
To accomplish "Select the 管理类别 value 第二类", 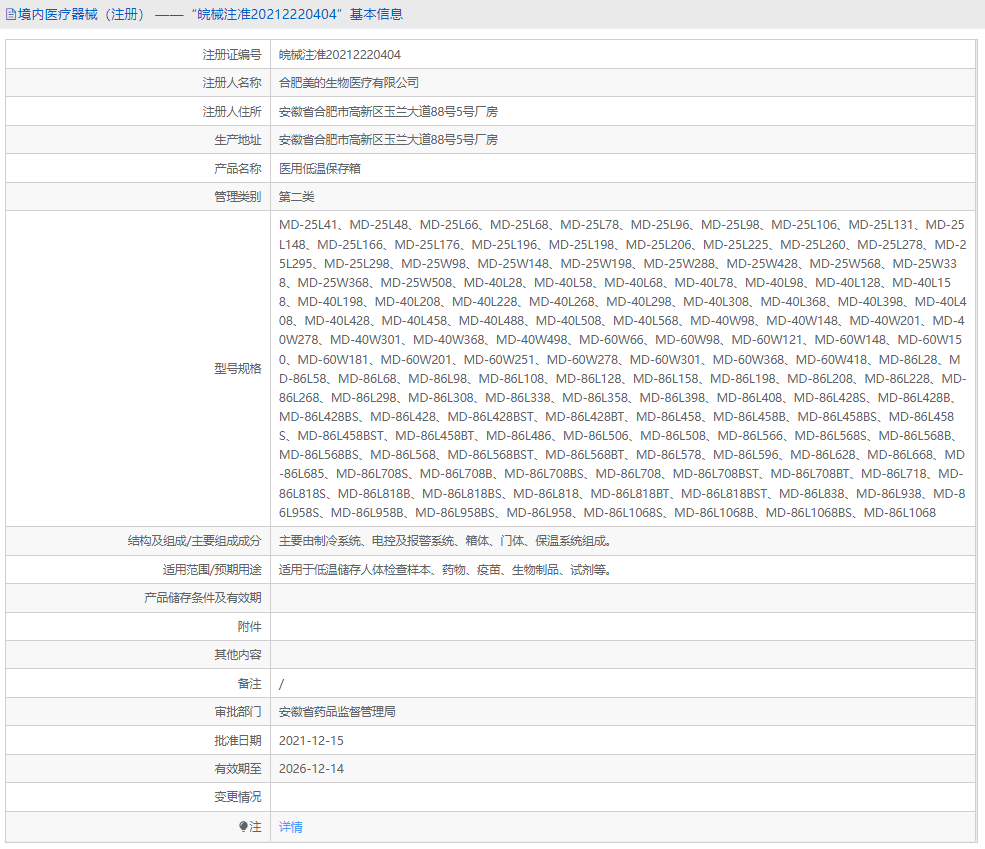I will [x=297, y=196].
